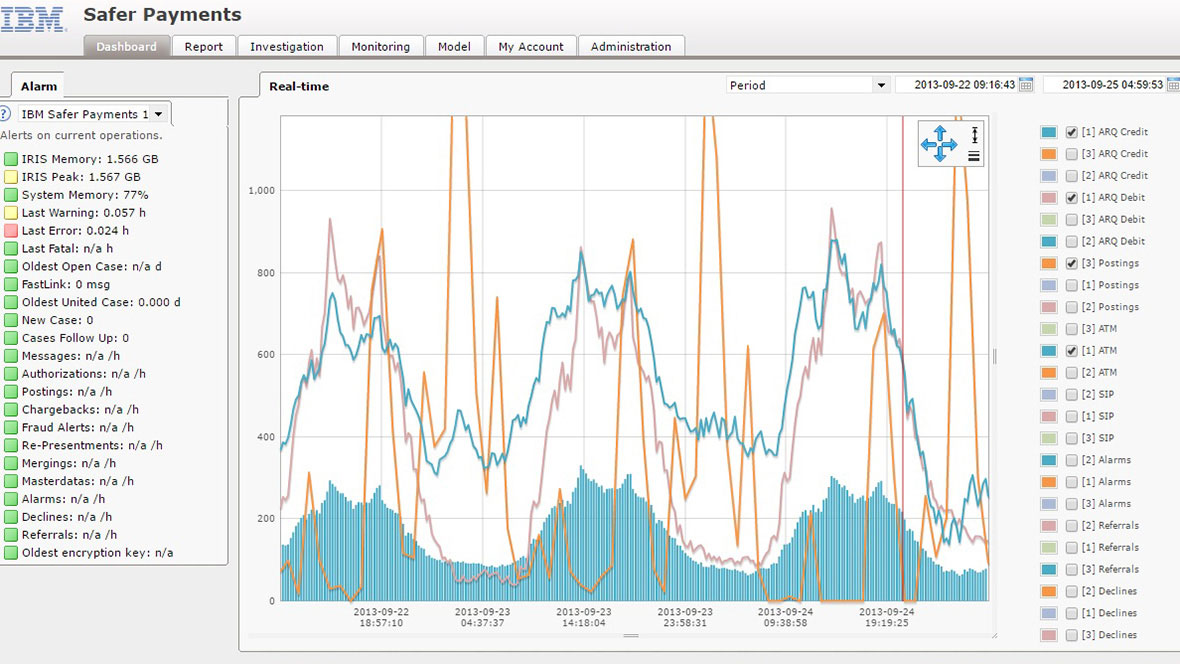
Task: Click the red Last Error status indicator
Action: click(x=11, y=231)
